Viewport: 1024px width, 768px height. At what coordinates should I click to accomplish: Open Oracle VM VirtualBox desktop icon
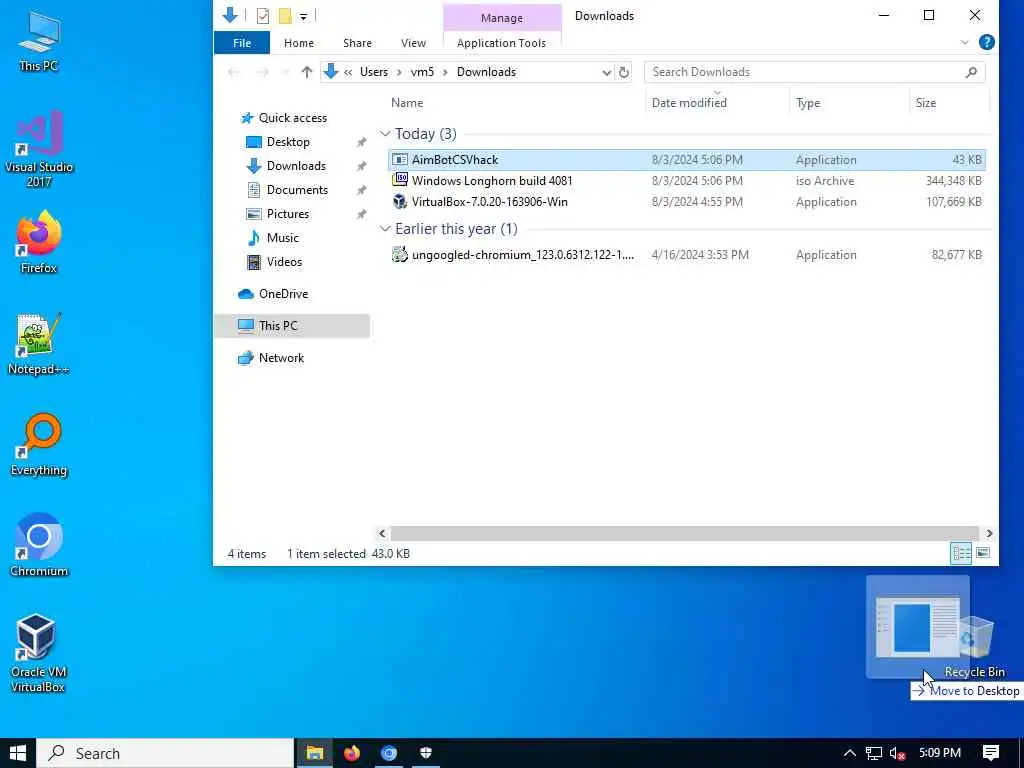click(37, 653)
